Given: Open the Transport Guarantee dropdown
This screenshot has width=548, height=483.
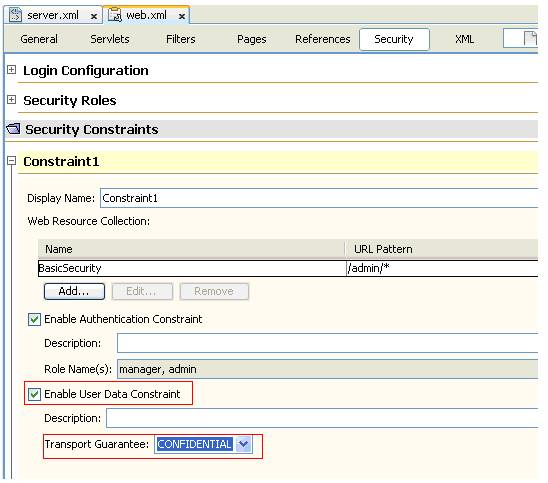Looking at the screenshot, I should [244, 444].
